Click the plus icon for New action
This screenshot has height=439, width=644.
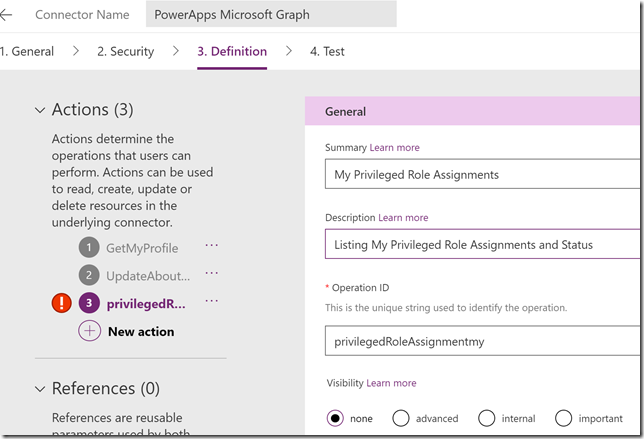coord(90,331)
